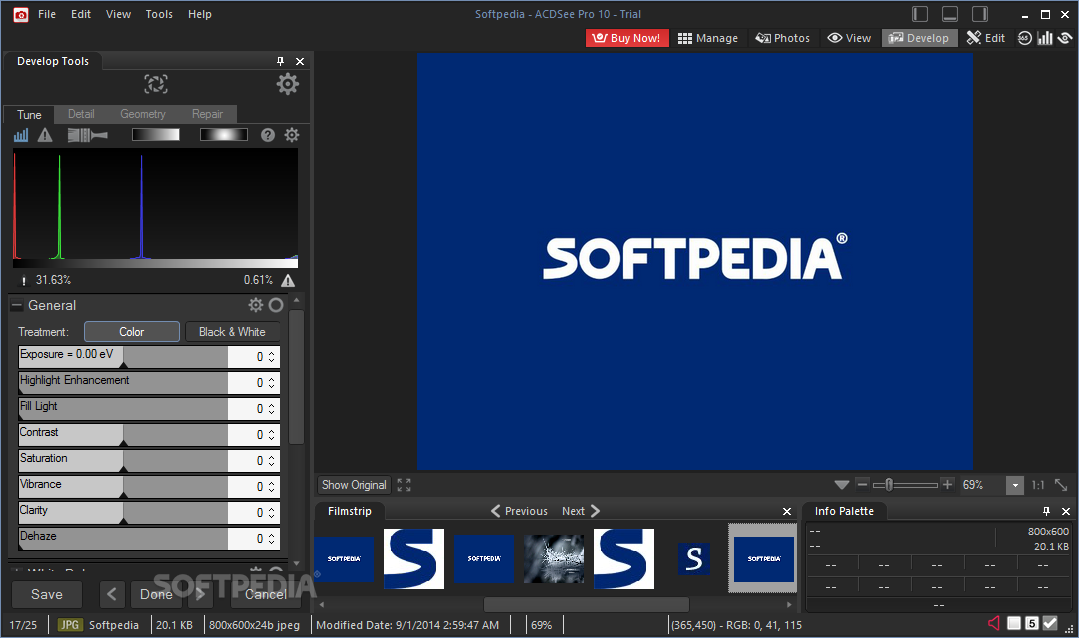Viewport: 1079px width, 638px height.
Task: Toggle exposure warning triangle next to histogram icon
Action: (45, 135)
